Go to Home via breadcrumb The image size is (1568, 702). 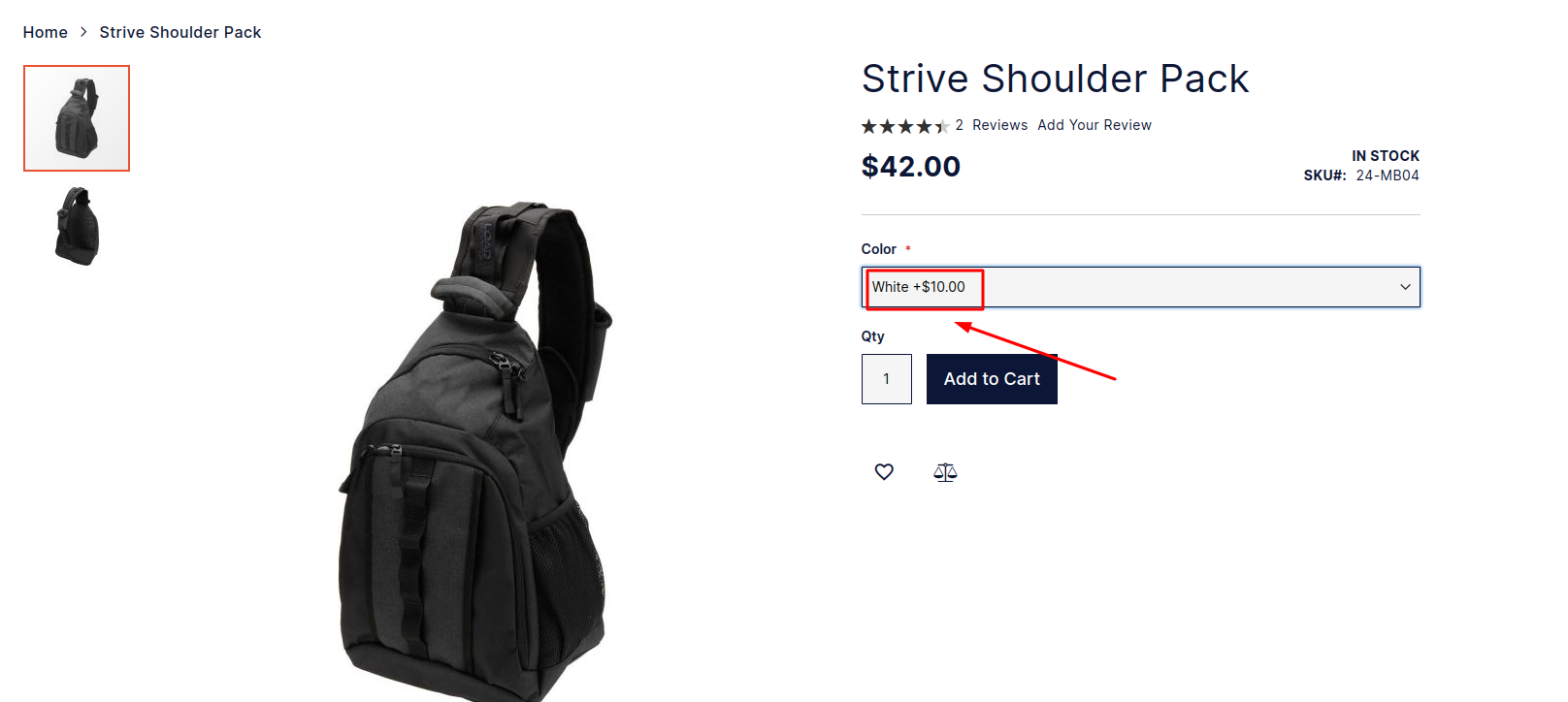click(x=46, y=32)
